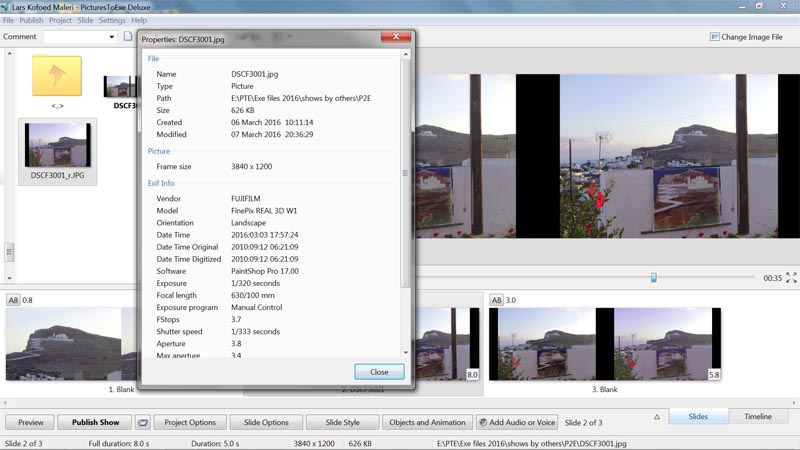The image size is (800, 450).
Task: Click the 0.8 transition value on slide 1
Action: click(x=28, y=300)
